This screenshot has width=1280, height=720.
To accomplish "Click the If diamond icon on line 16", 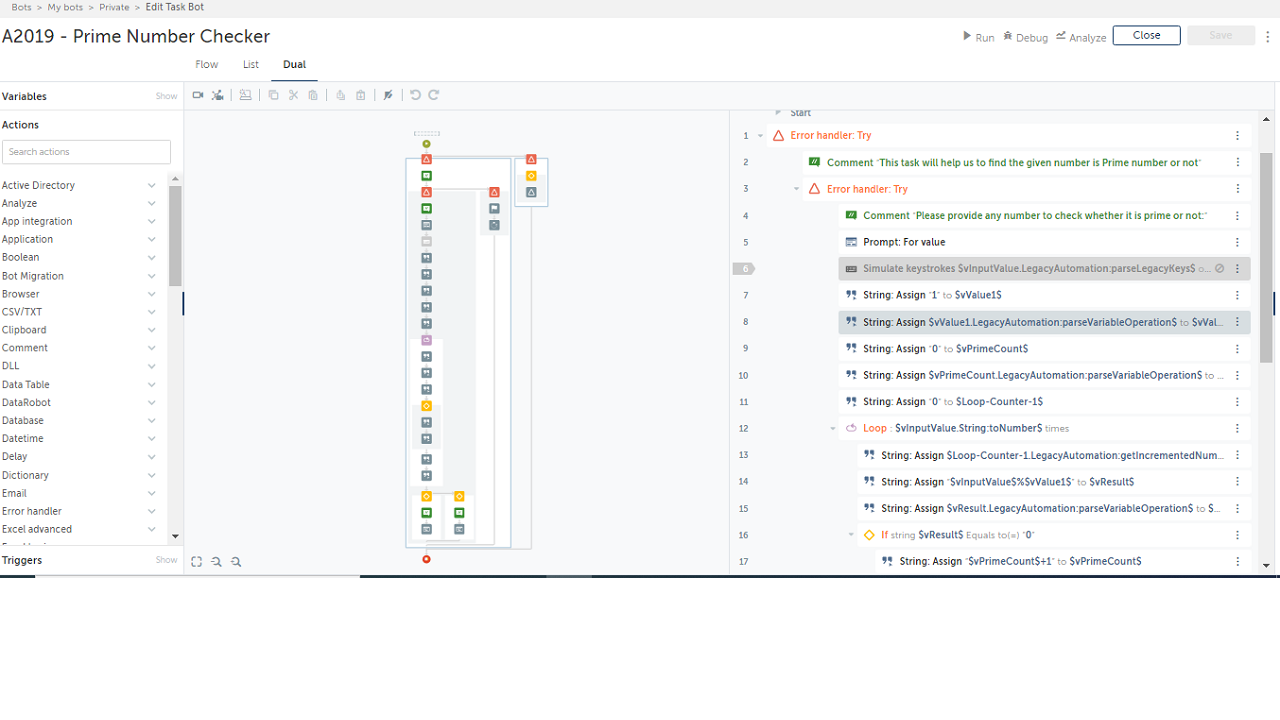I will [x=869, y=535].
